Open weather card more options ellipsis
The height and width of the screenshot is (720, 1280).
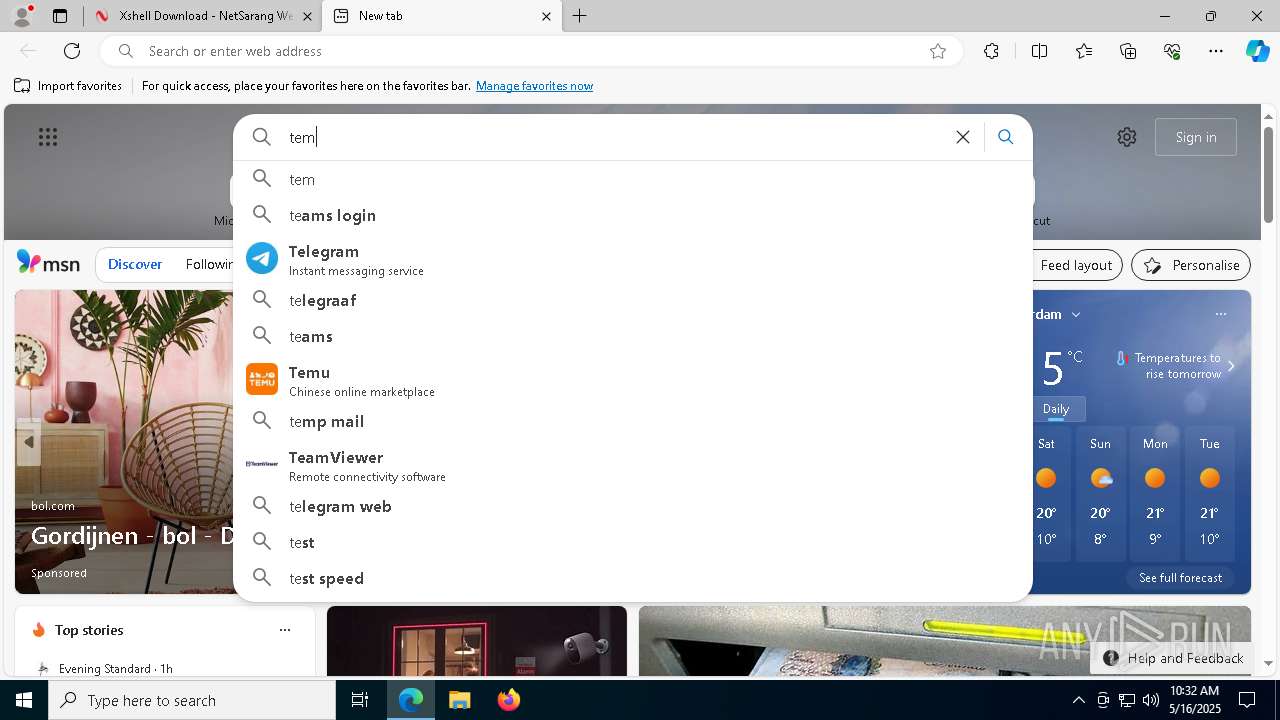pyautogui.click(x=1221, y=314)
